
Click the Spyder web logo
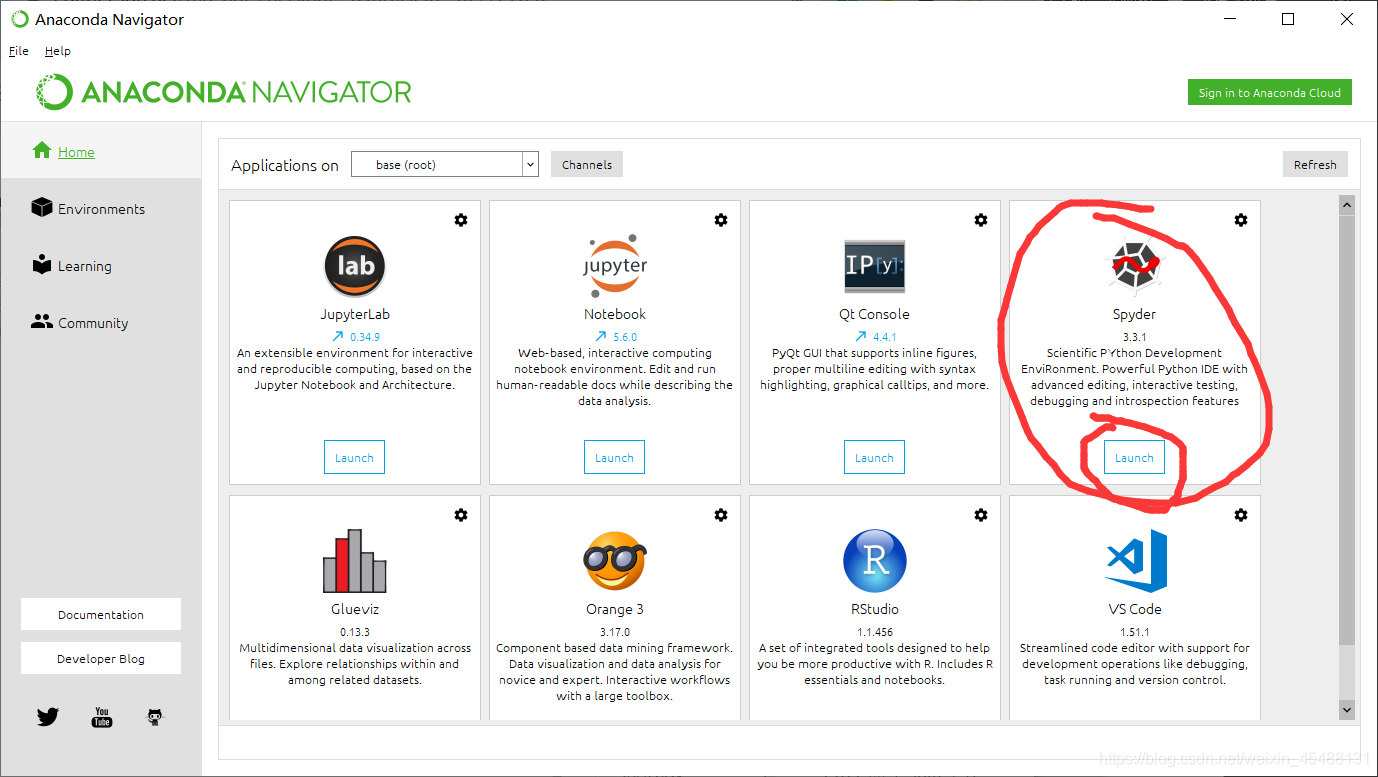[1135, 267]
